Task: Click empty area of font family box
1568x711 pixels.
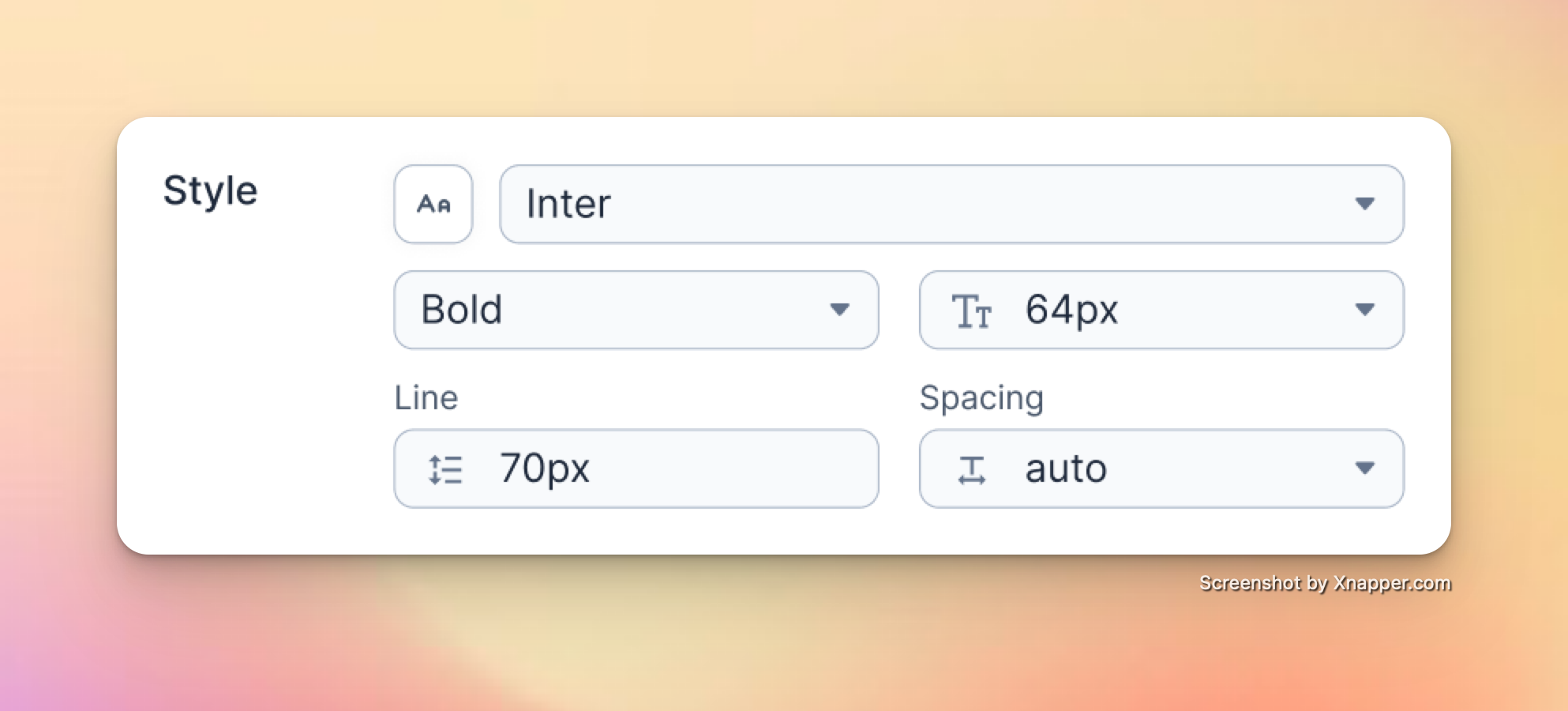Action: (x=947, y=204)
